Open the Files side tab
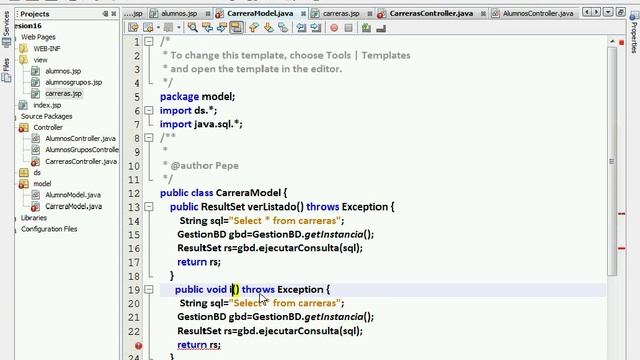 pos(6,70)
